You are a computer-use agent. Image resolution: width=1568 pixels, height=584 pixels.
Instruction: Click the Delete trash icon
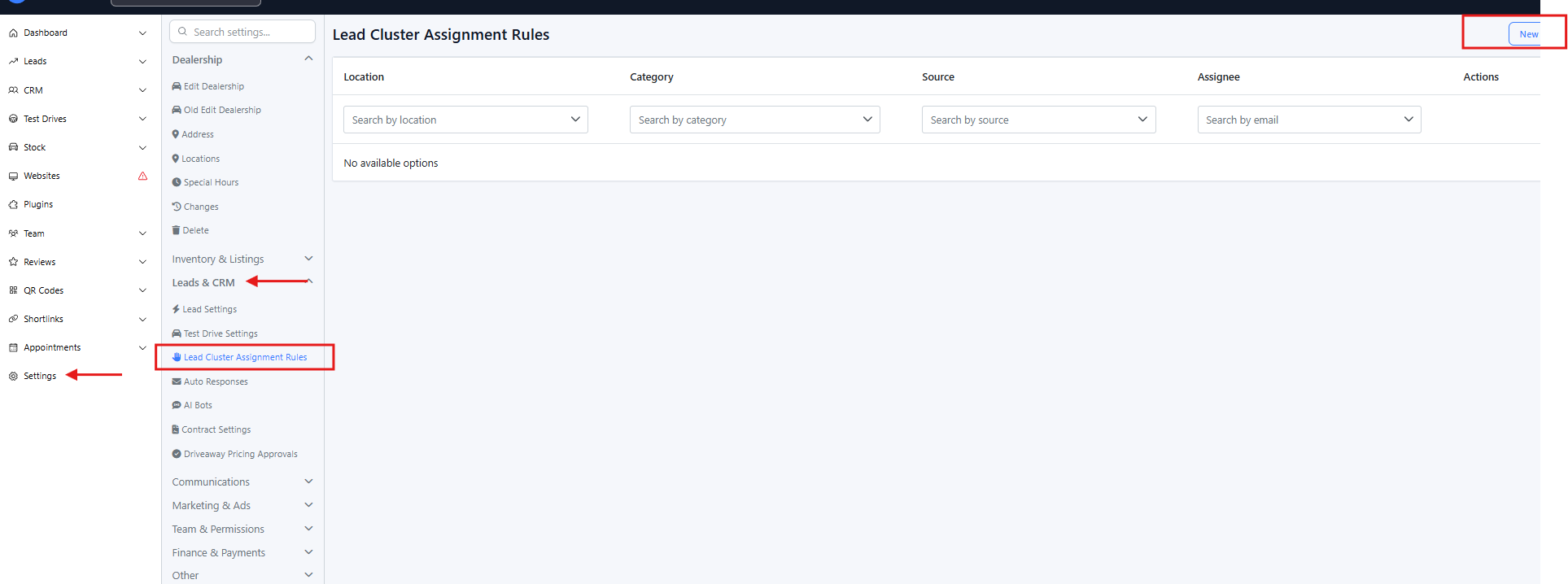176,230
